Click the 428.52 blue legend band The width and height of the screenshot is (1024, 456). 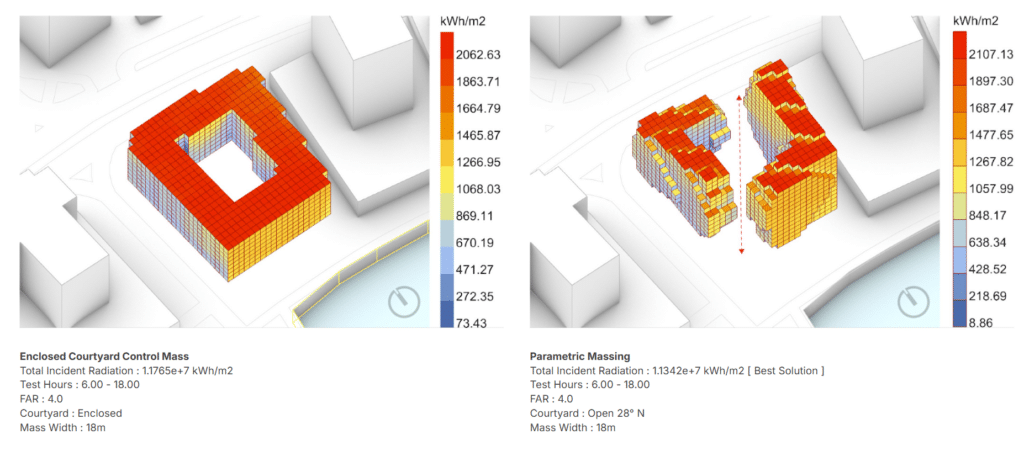point(959,268)
